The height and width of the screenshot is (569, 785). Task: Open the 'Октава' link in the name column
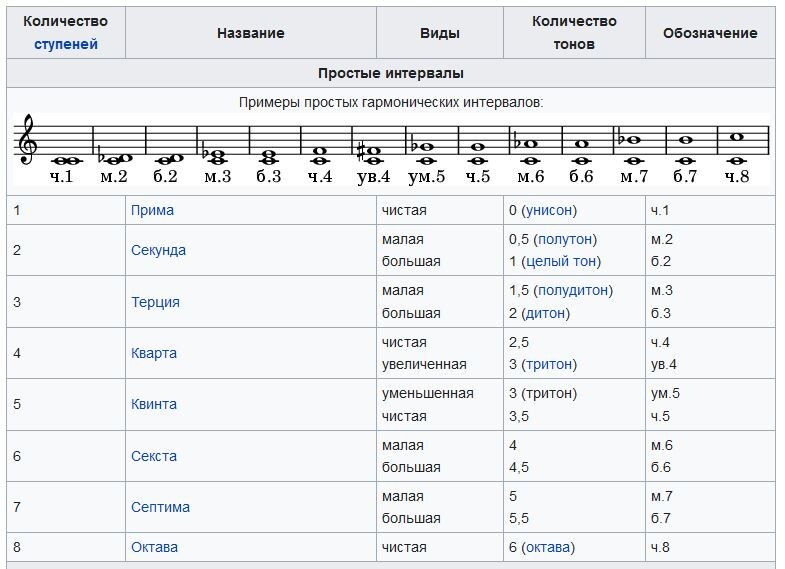pos(154,547)
